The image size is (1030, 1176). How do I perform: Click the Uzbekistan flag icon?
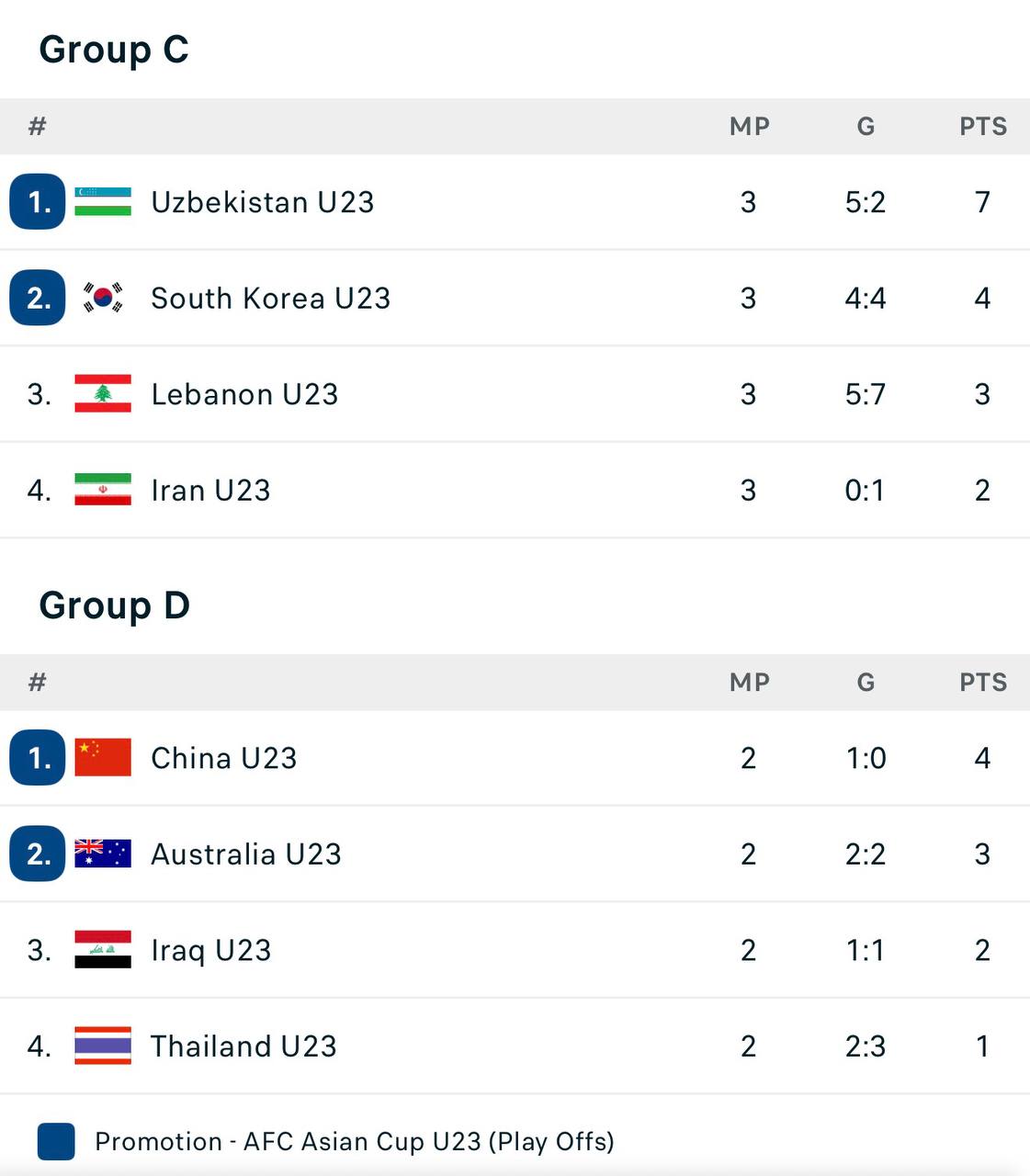[x=103, y=201]
